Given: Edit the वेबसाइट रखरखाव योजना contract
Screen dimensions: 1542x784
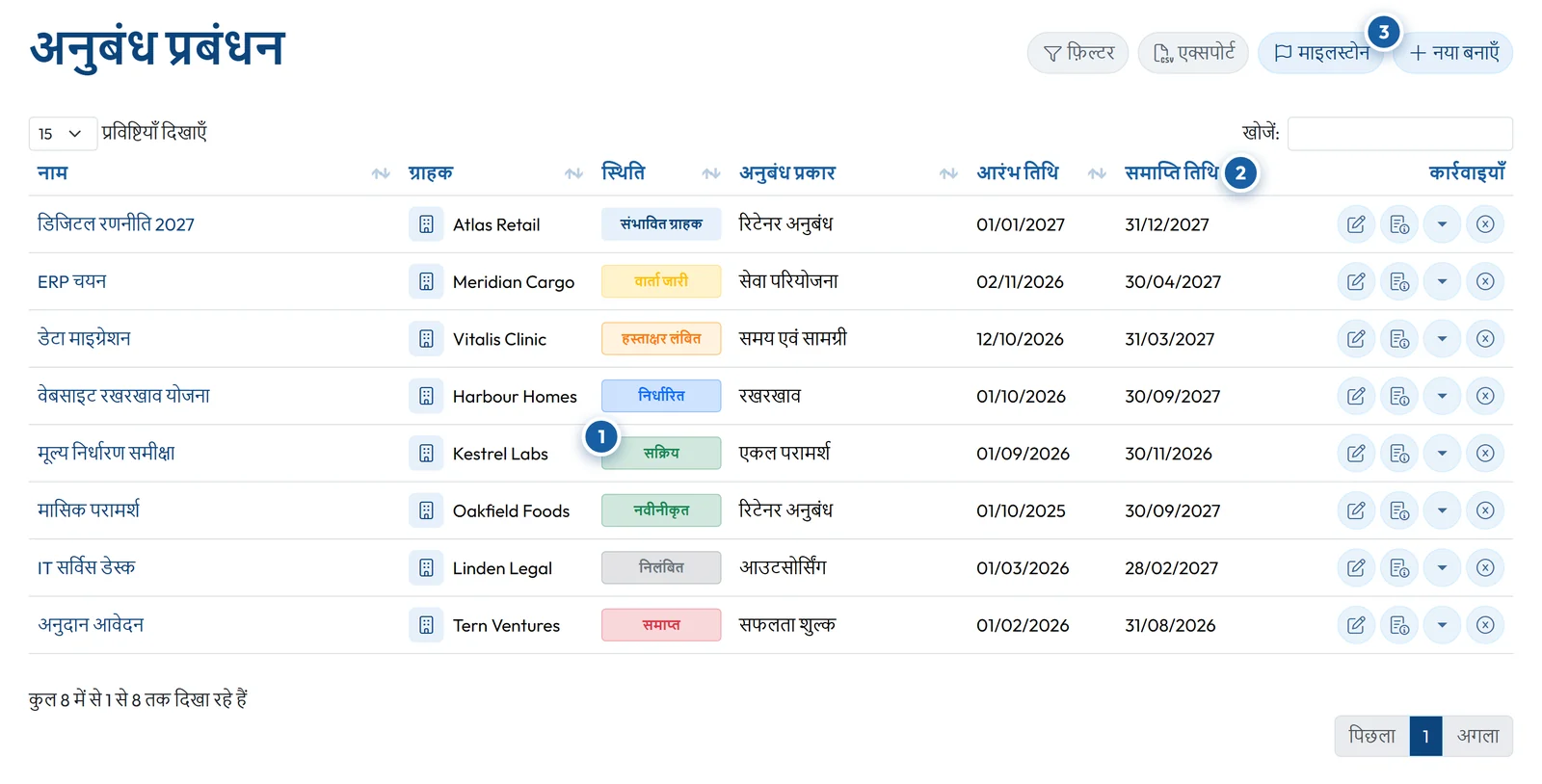Looking at the screenshot, I should point(1356,396).
